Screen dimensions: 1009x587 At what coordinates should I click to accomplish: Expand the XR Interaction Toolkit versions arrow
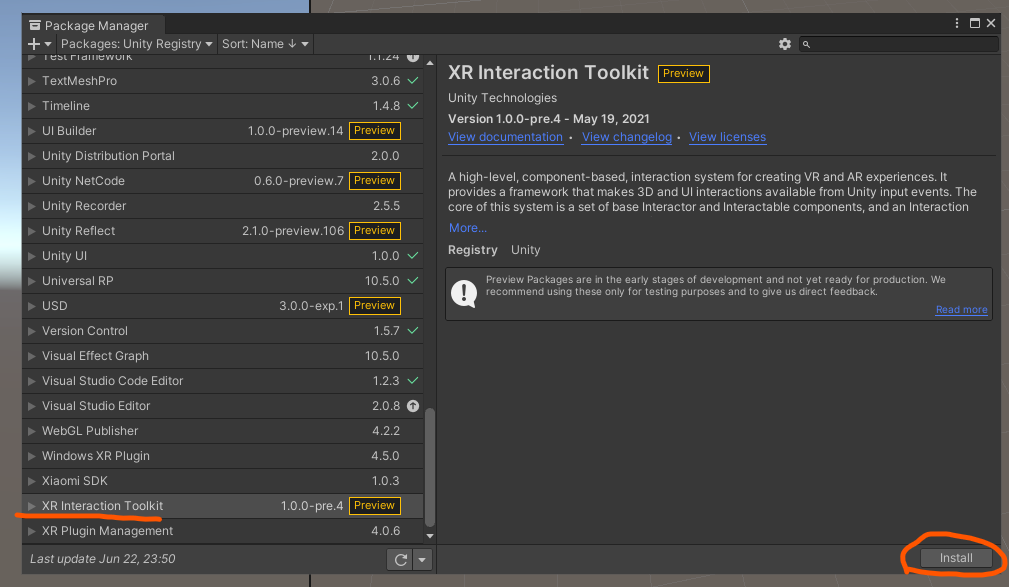coord(32,507)
